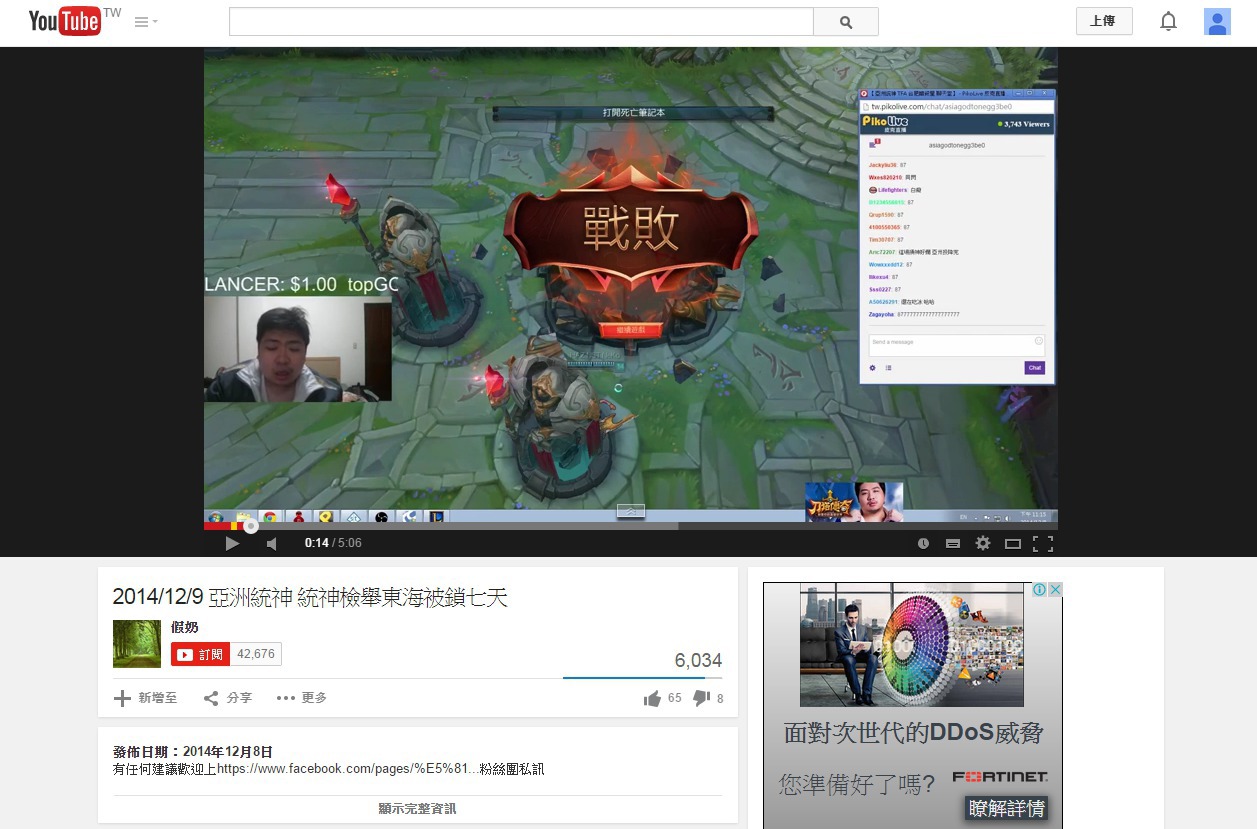The height and width of the screenshot is (829, 1257).
Task: Mute the video with speaker icon
Action: (272, 543)
